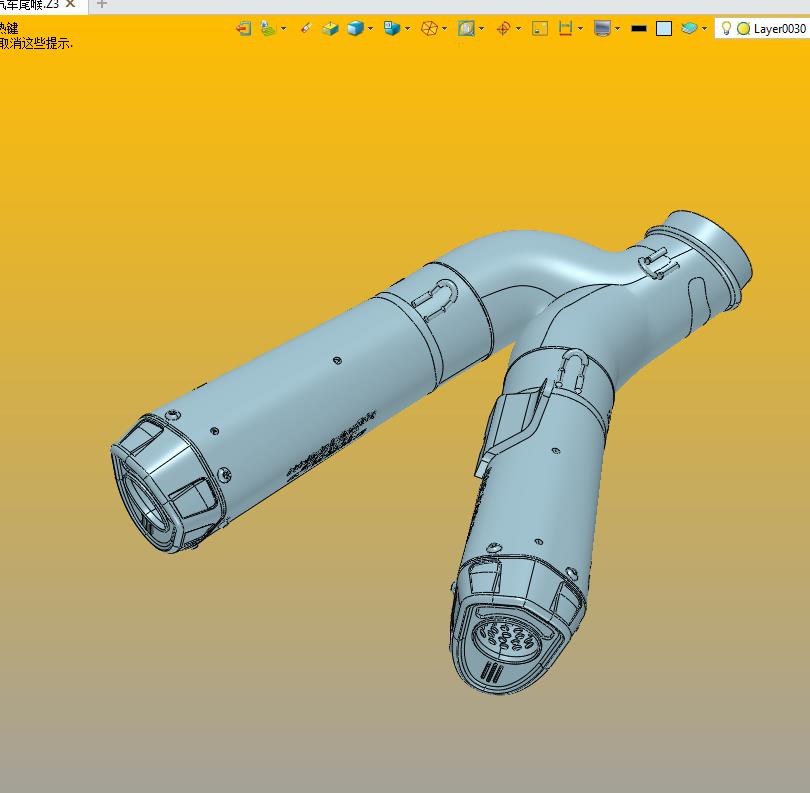
Task: Open dropdown beside red crosshair icon
Action: pyautogui.click(x=518, y=29)
